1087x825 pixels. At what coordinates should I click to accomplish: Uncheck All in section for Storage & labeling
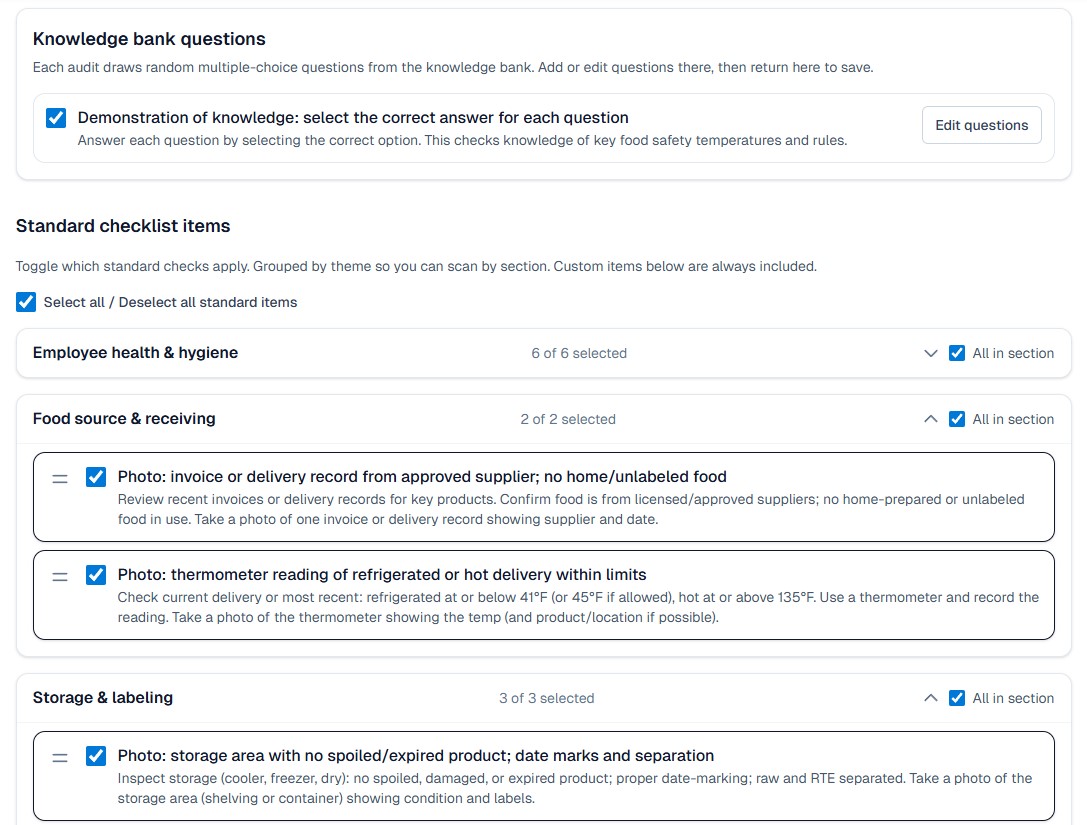pyautogui.click(x=957, y=697)
